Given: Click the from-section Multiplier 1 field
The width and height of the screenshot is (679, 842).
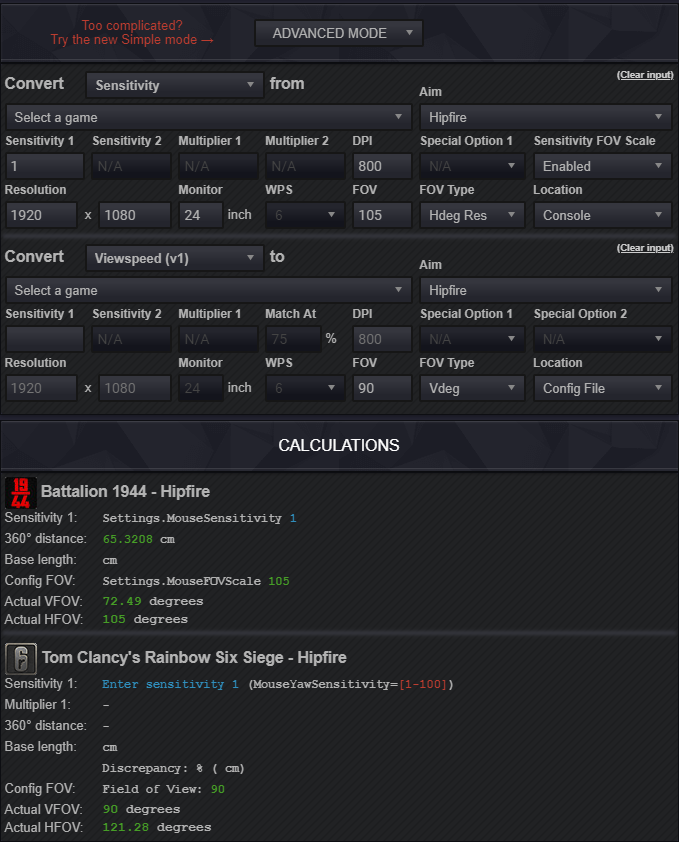Looking at the screenshot, I should (x=218, y=166).
